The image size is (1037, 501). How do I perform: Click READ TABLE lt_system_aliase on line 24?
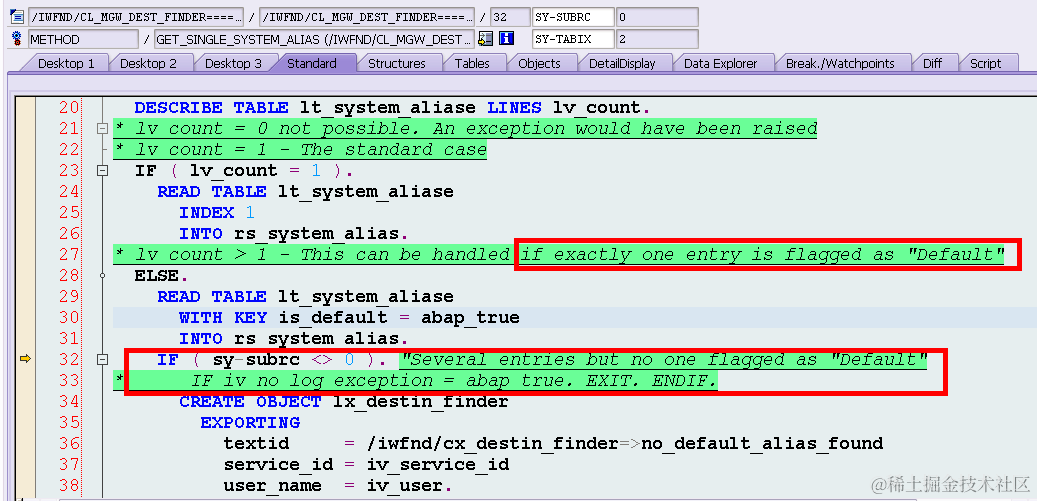point(305,192)
